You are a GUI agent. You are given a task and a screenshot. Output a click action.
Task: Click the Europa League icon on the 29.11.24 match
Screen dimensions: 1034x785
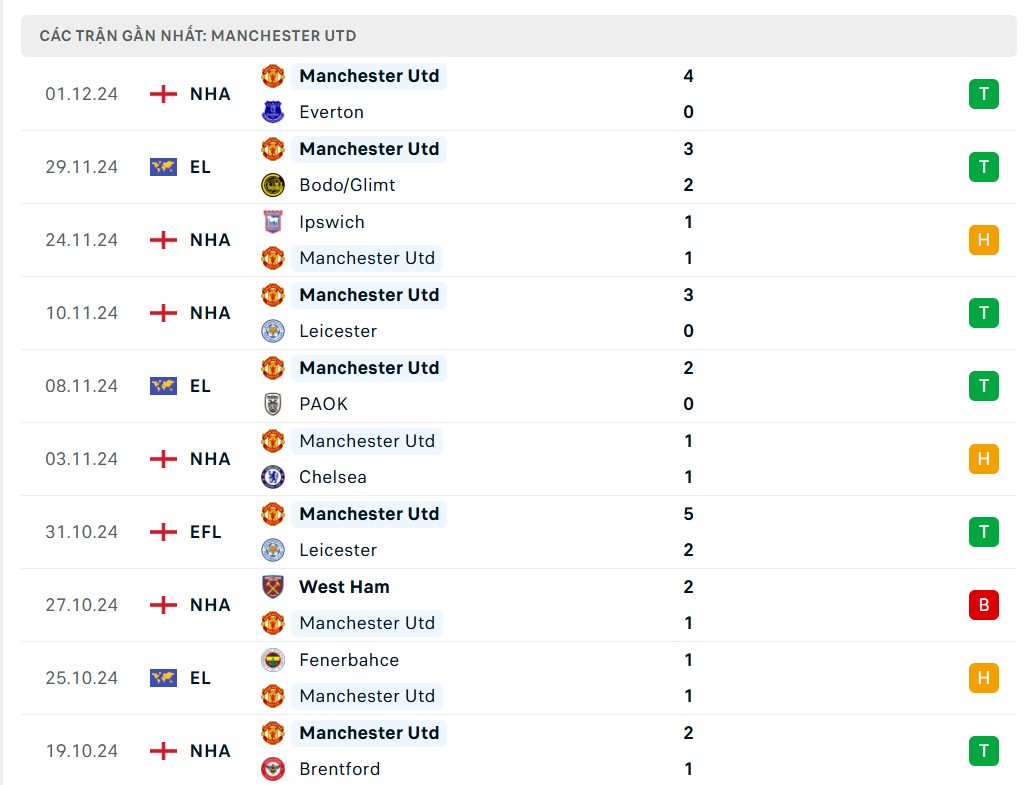(163, 167)
